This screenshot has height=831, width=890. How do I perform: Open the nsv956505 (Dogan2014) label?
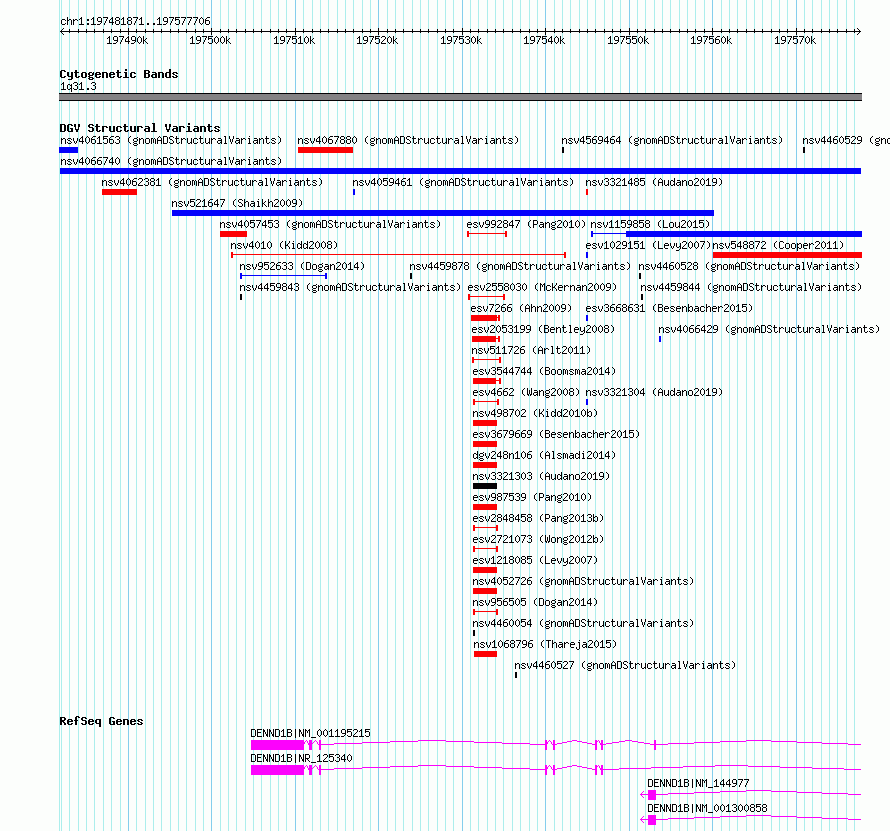coord(535,602)
